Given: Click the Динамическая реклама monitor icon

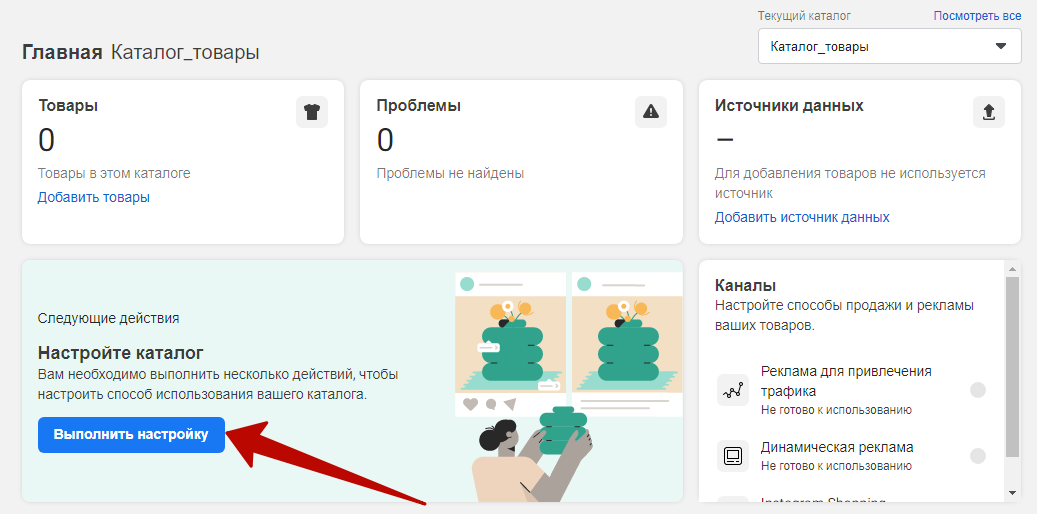Looking at the screenshot, I should pos(733,456).
